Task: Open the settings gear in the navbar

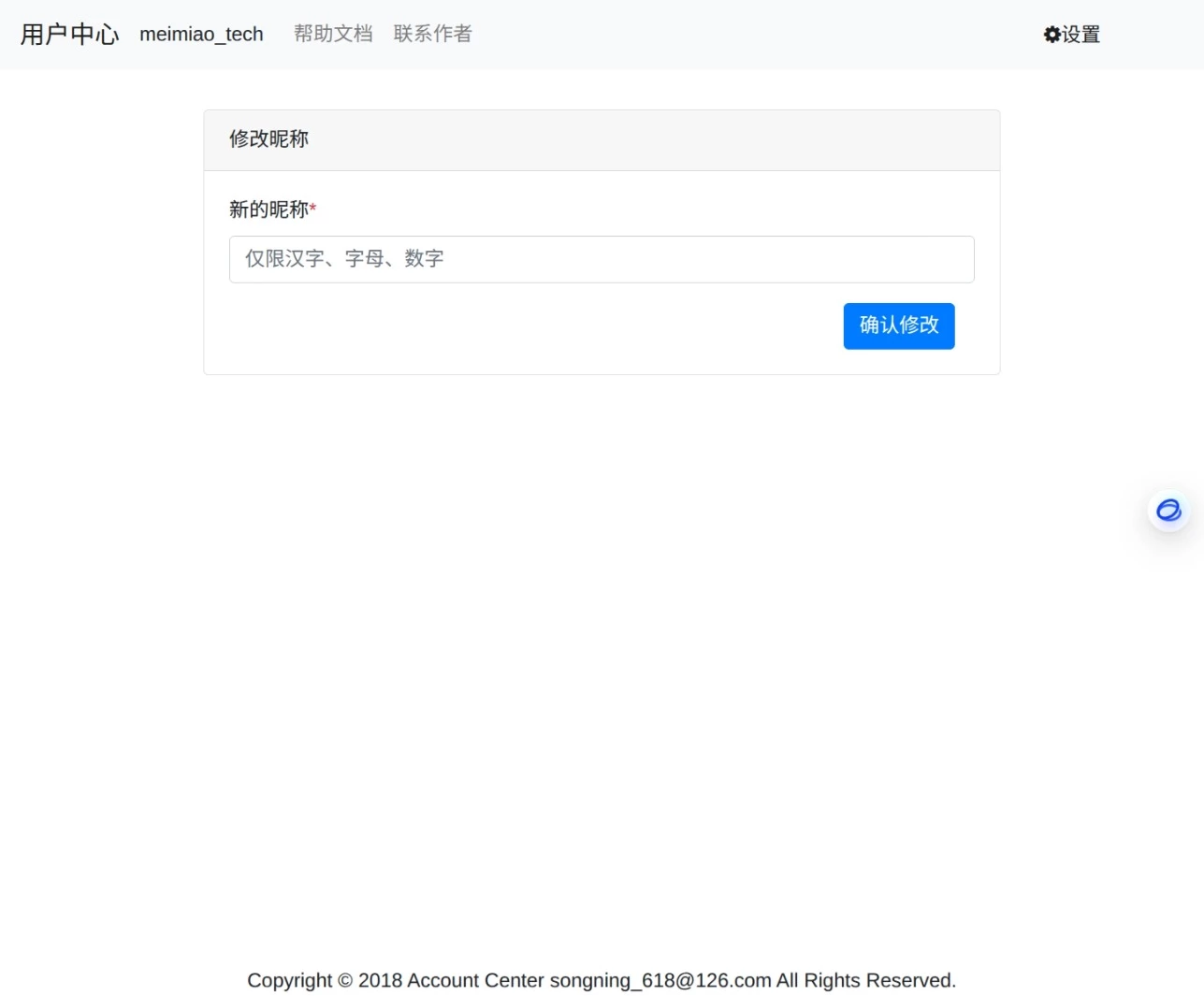Action: 1052,35
